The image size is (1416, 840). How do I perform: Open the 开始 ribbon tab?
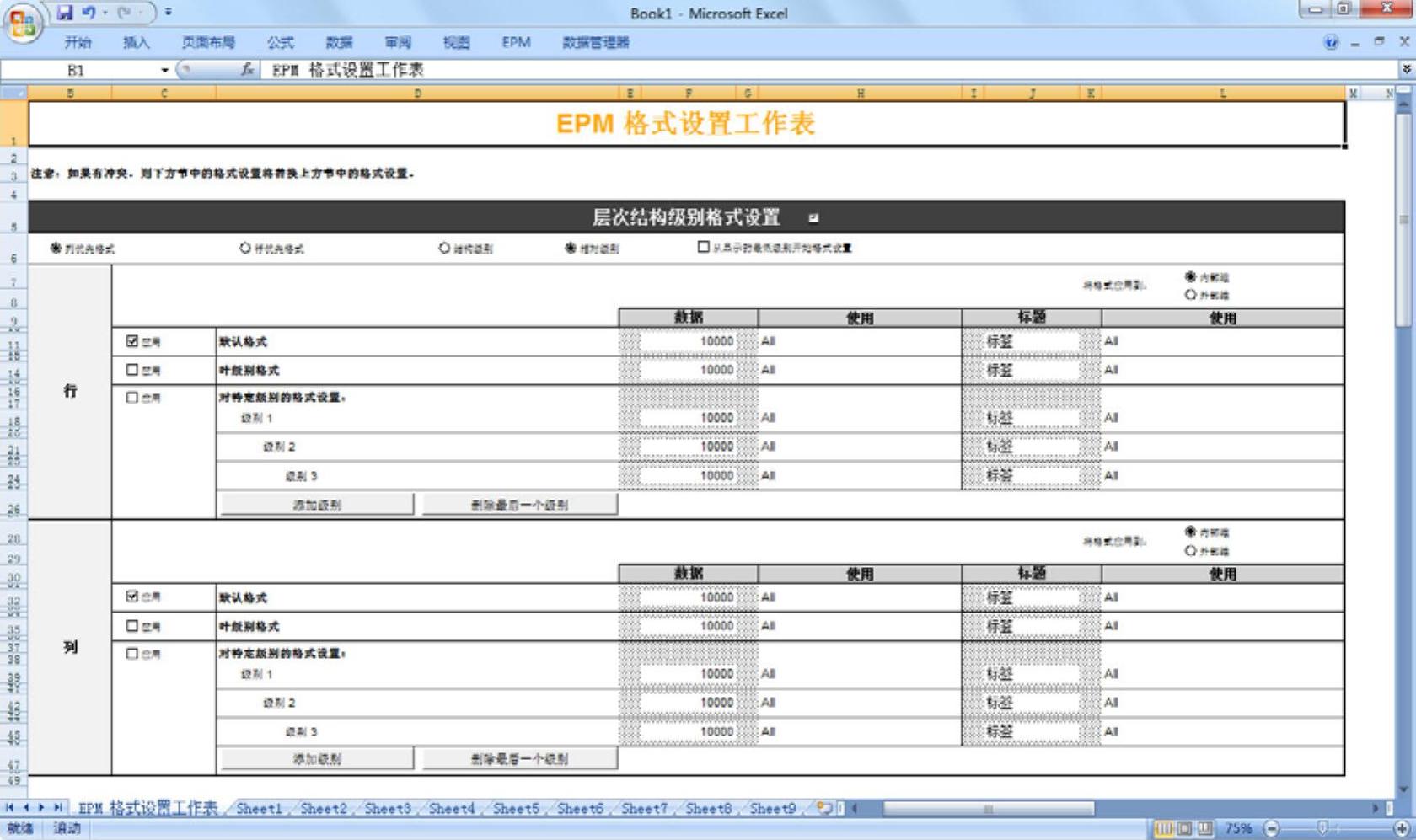78,42
